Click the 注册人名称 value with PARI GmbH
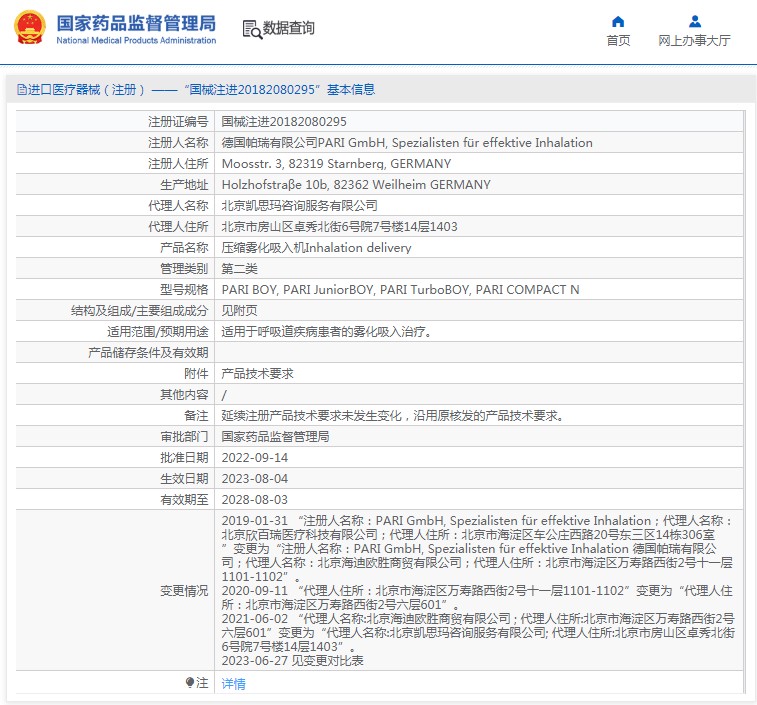The image size is (757, 705). tap(406, 143)
